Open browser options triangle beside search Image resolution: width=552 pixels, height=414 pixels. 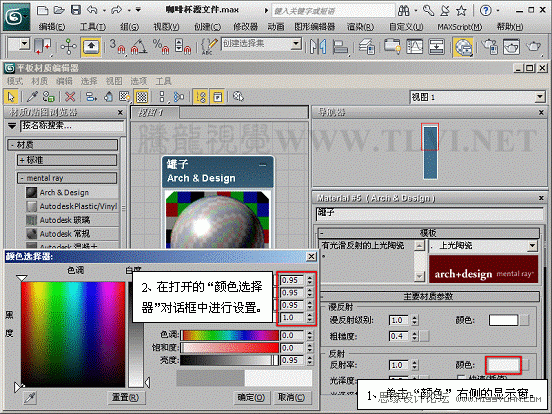[x=12, y=126]
